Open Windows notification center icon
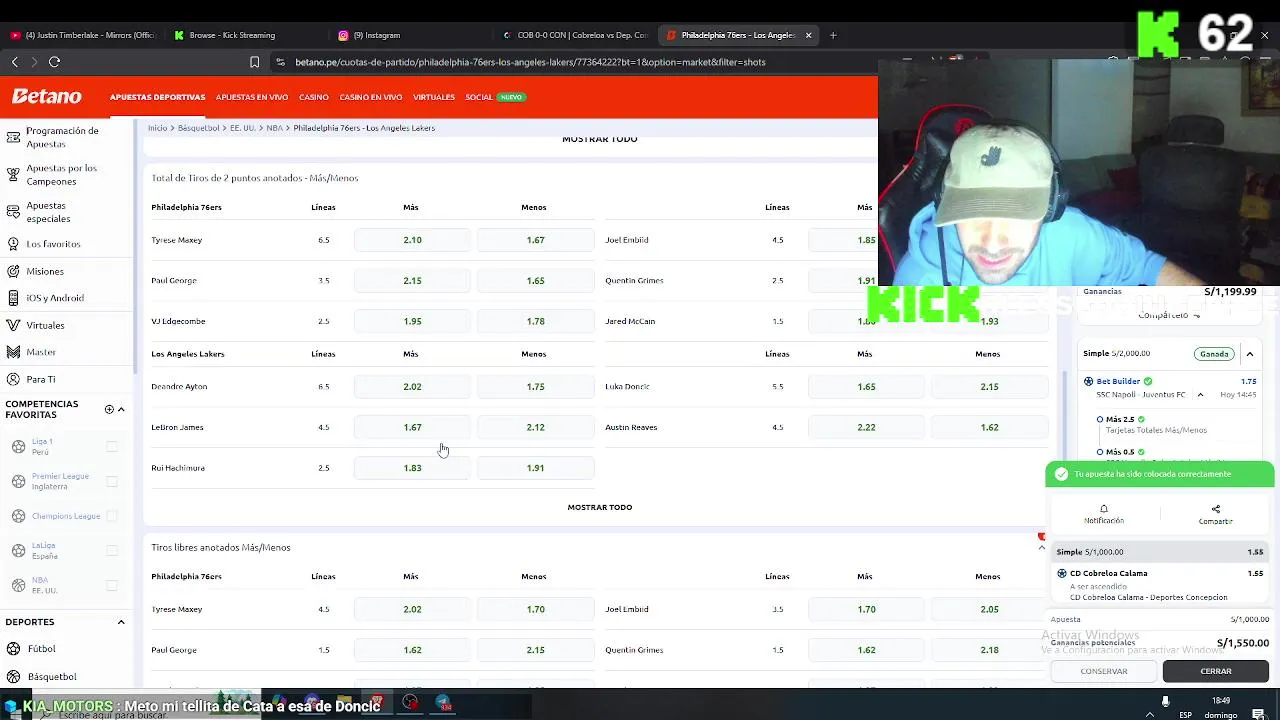This screenshot has width=1280, height=720. click(1258, 714)
